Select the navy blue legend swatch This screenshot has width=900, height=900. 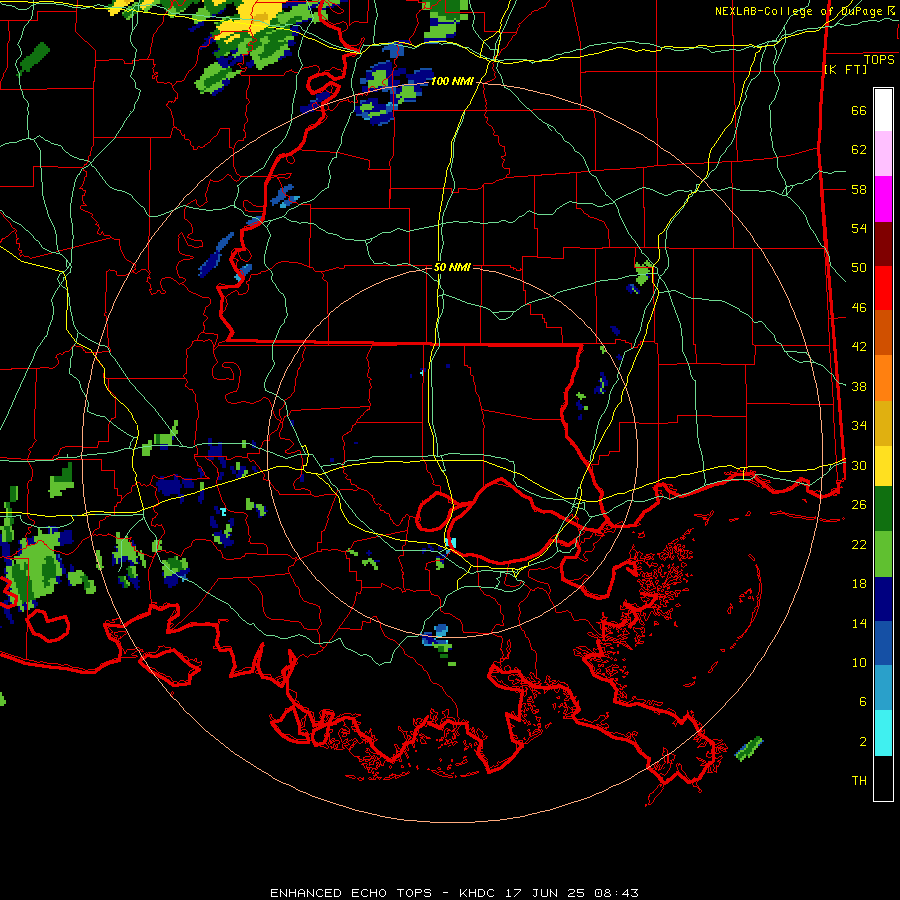(x=883, y=599)
